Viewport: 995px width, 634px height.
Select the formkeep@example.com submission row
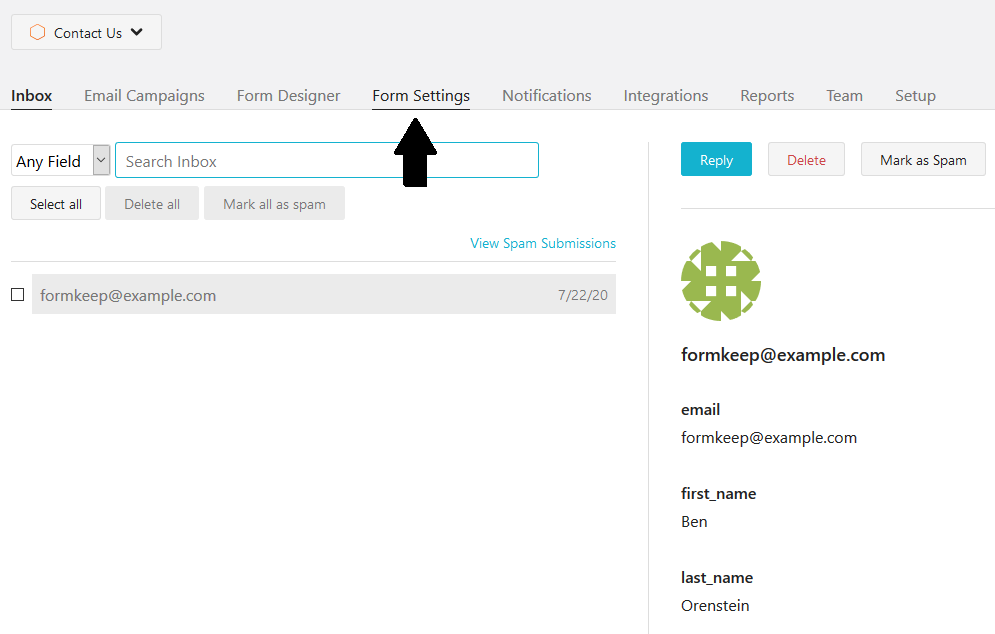[324, 294]
